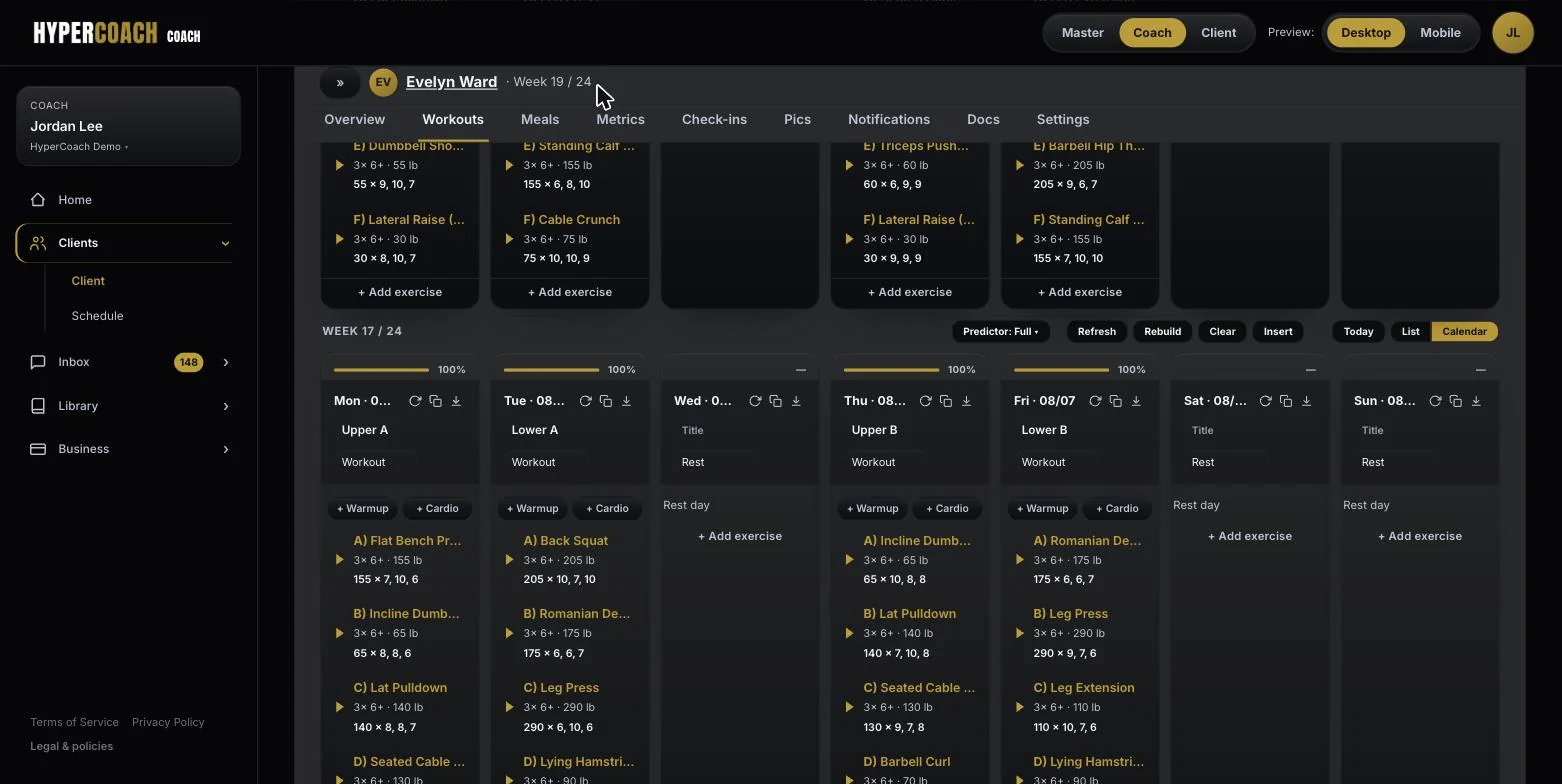
Task: Expand F) Cable Crunch details triangle
Action: coord(509,239)
